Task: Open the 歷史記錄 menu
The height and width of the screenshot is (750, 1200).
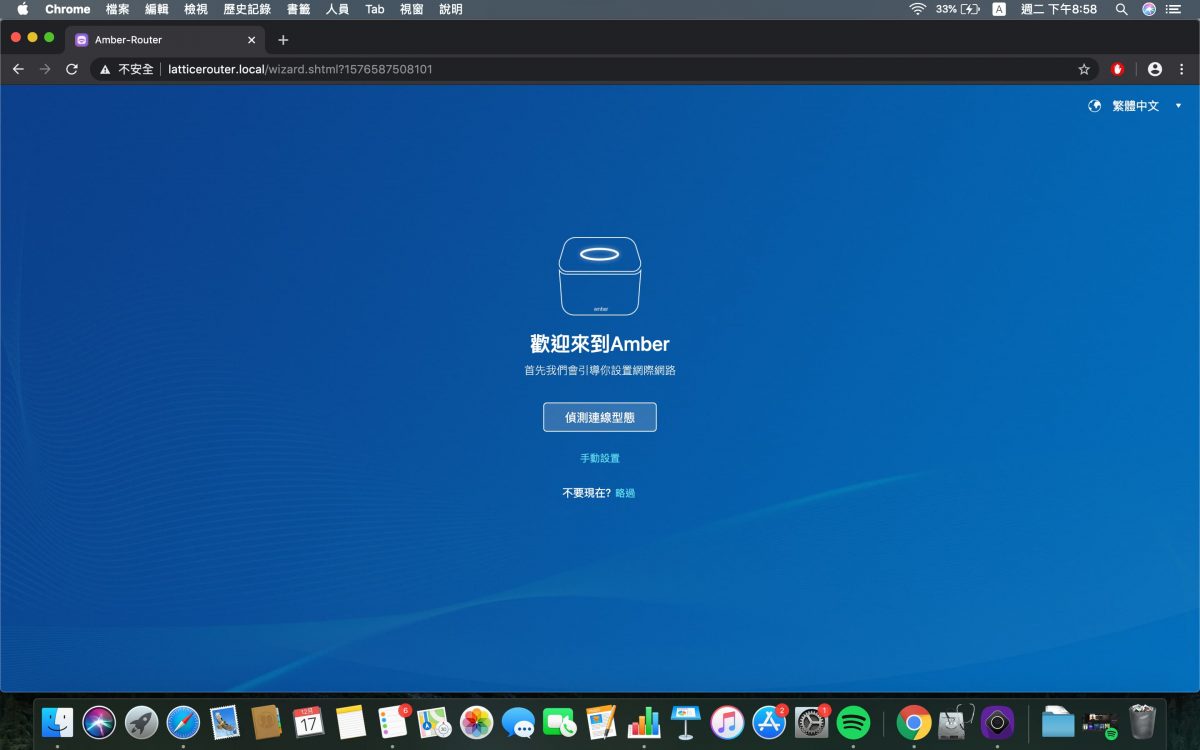Action: point(247,9)
